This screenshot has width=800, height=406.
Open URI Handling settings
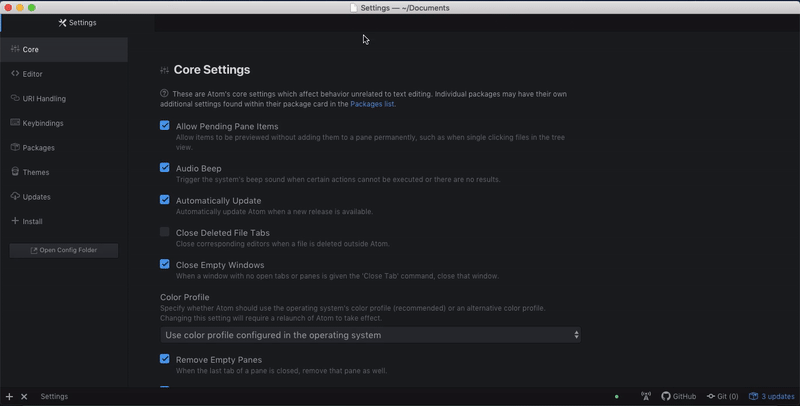[x=64, y=98]
